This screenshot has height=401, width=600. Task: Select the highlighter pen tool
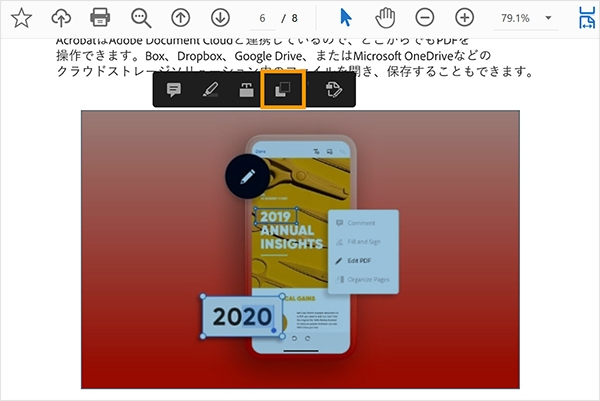pos(210,90)
